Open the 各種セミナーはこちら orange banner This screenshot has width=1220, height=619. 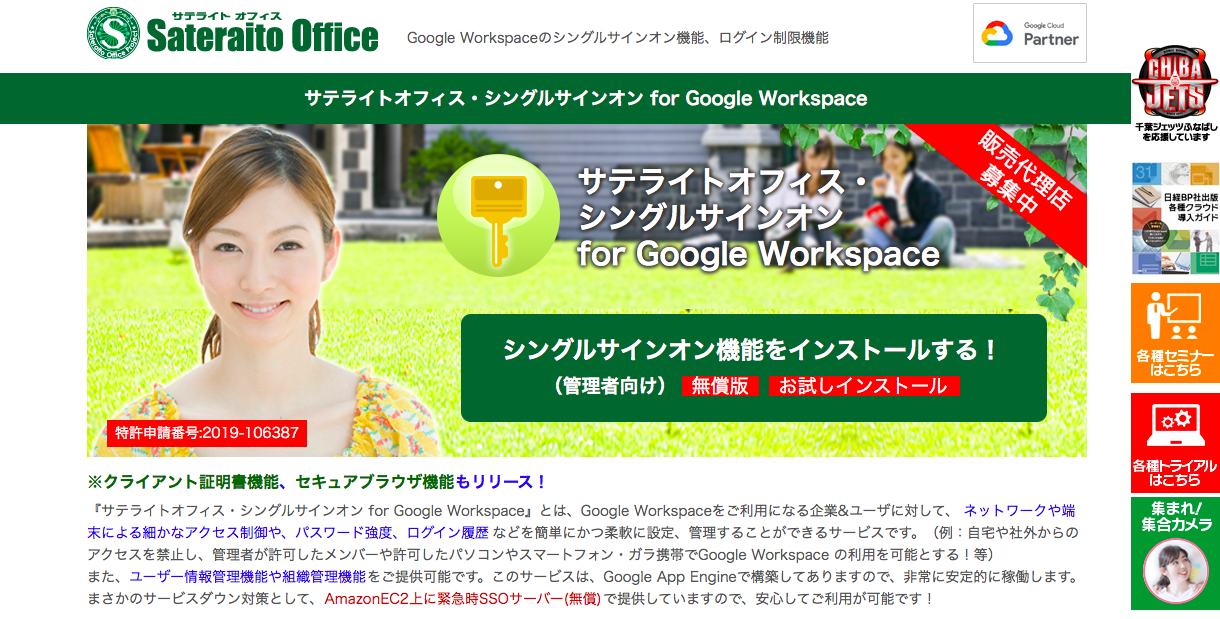1174,332
